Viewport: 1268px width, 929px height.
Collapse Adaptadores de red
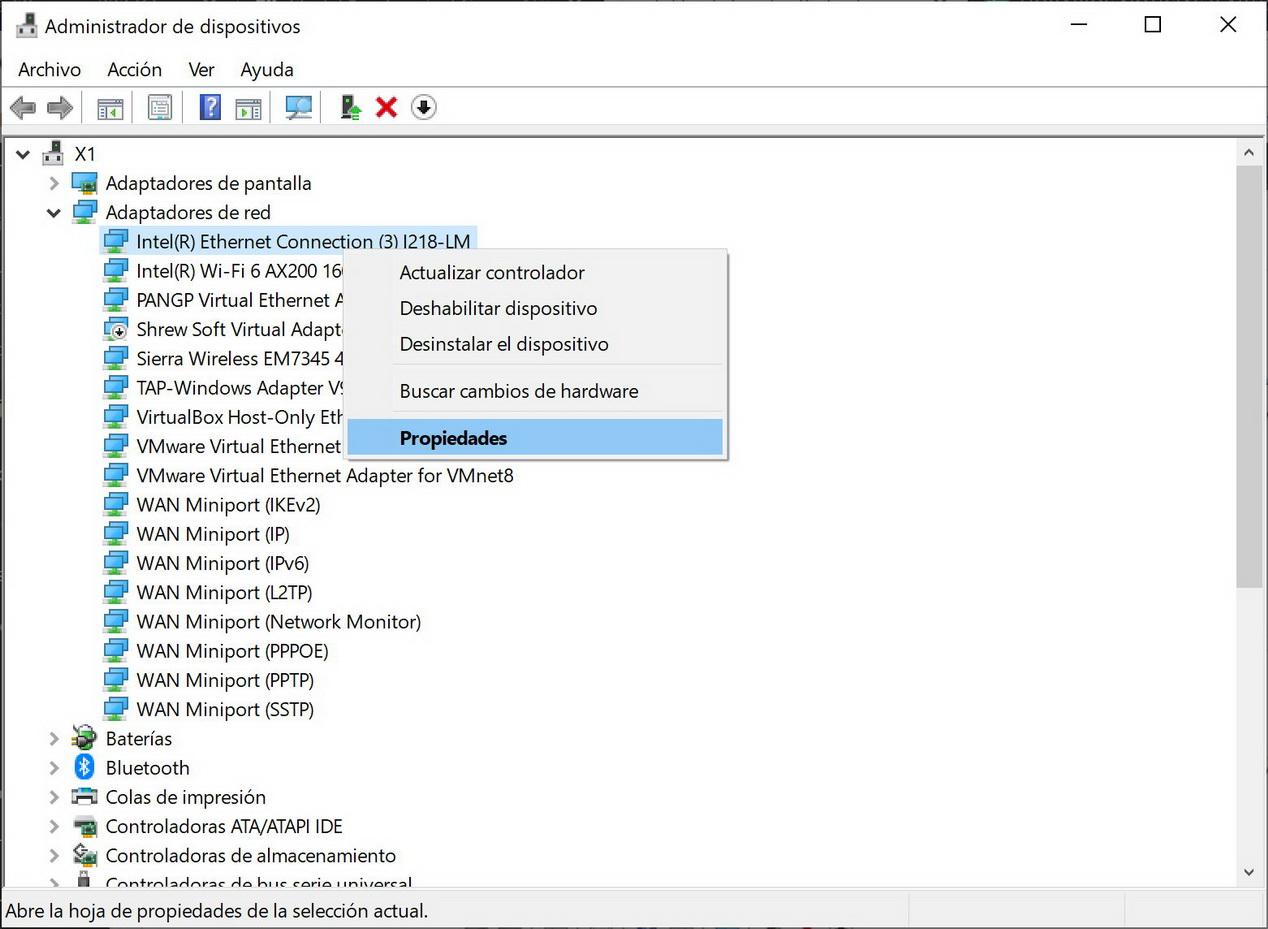coord(54,212)
